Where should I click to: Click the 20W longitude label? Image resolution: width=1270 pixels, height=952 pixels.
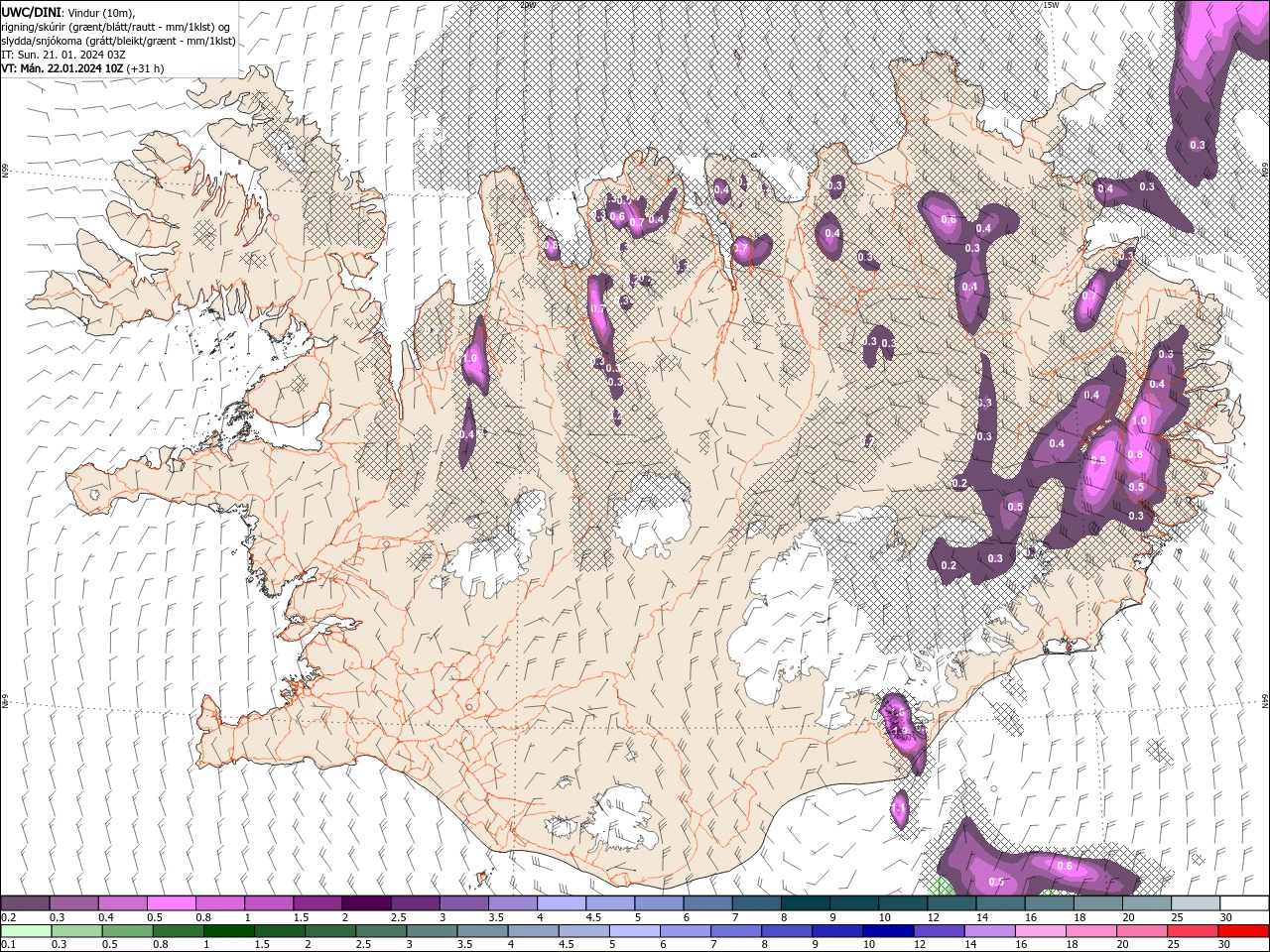[x=528, y=5]
